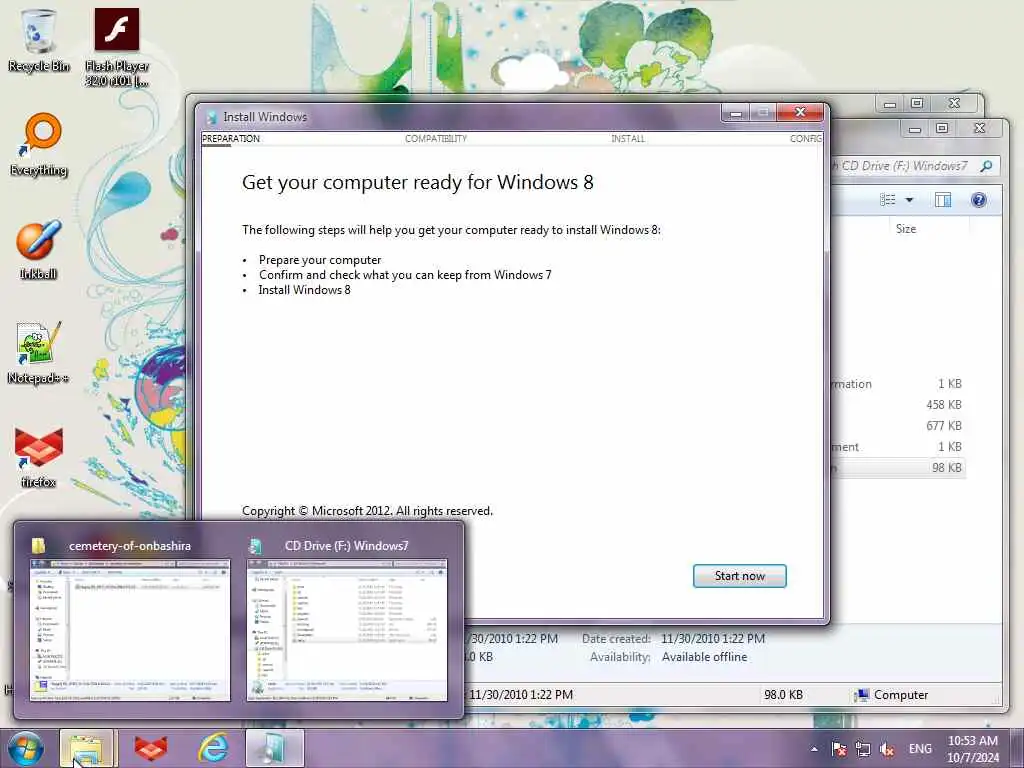
Task: Select the file row with size 677 KB
Action: (899, 426)
